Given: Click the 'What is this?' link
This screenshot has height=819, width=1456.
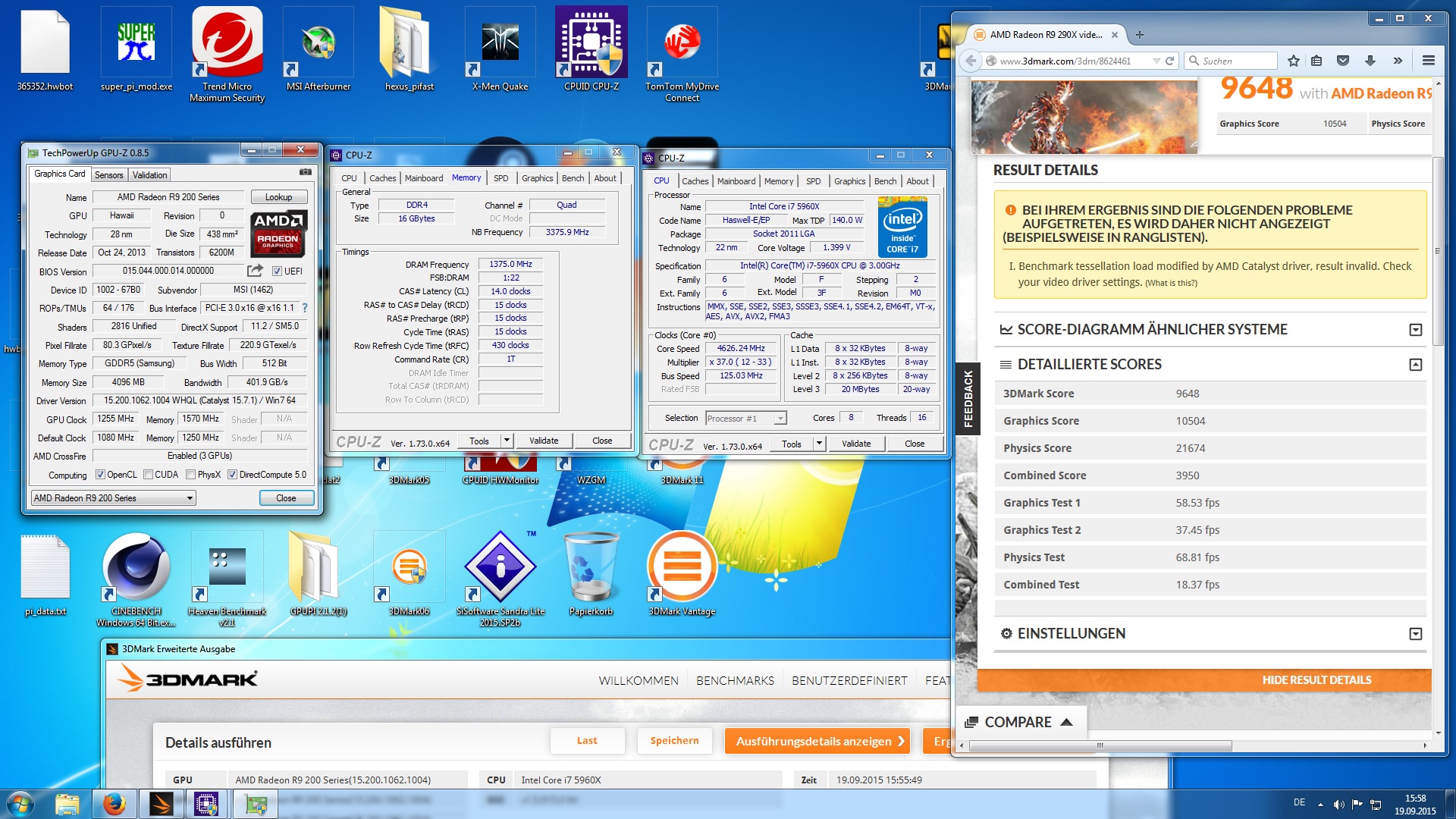Looking at the screenshot, I should (1171, 284).
